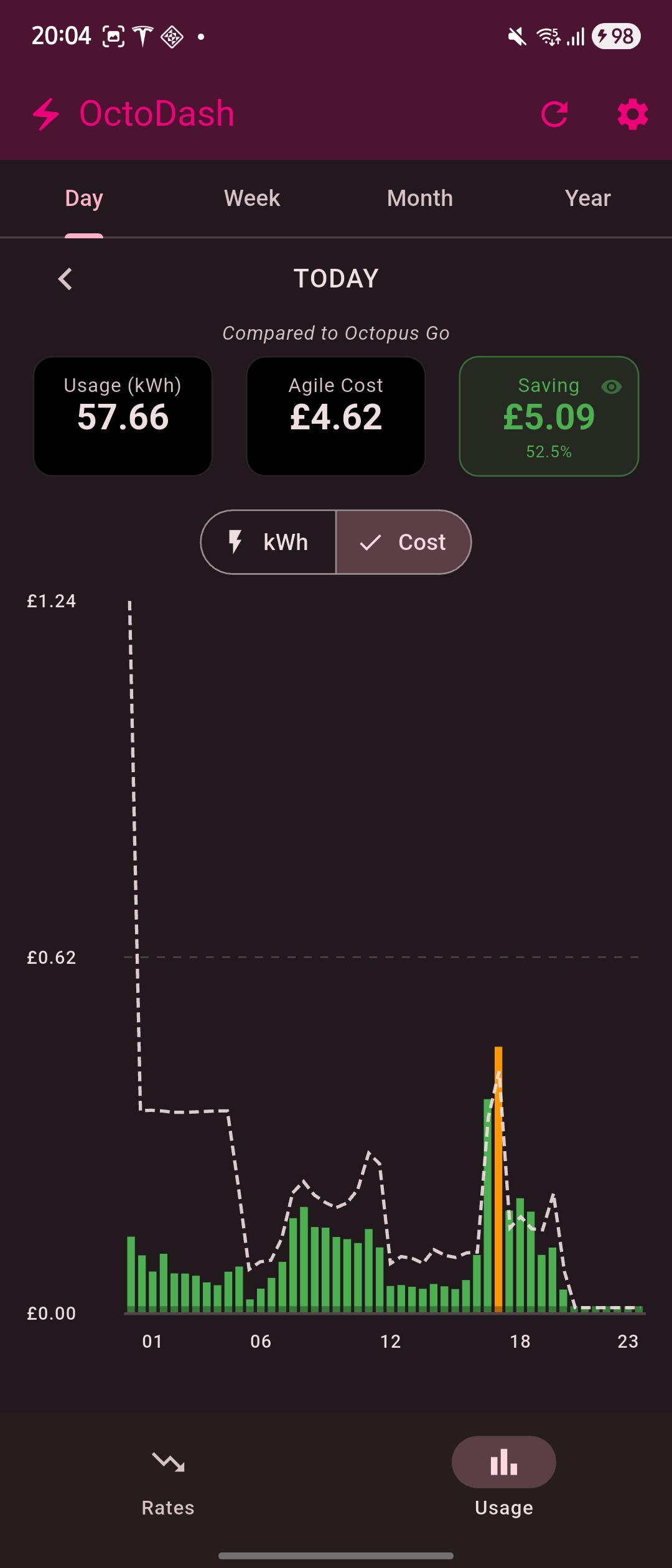The width and height of the screenshot is (672, 1568).
Task: Select the Cost segment option
Action: [403, 542]
